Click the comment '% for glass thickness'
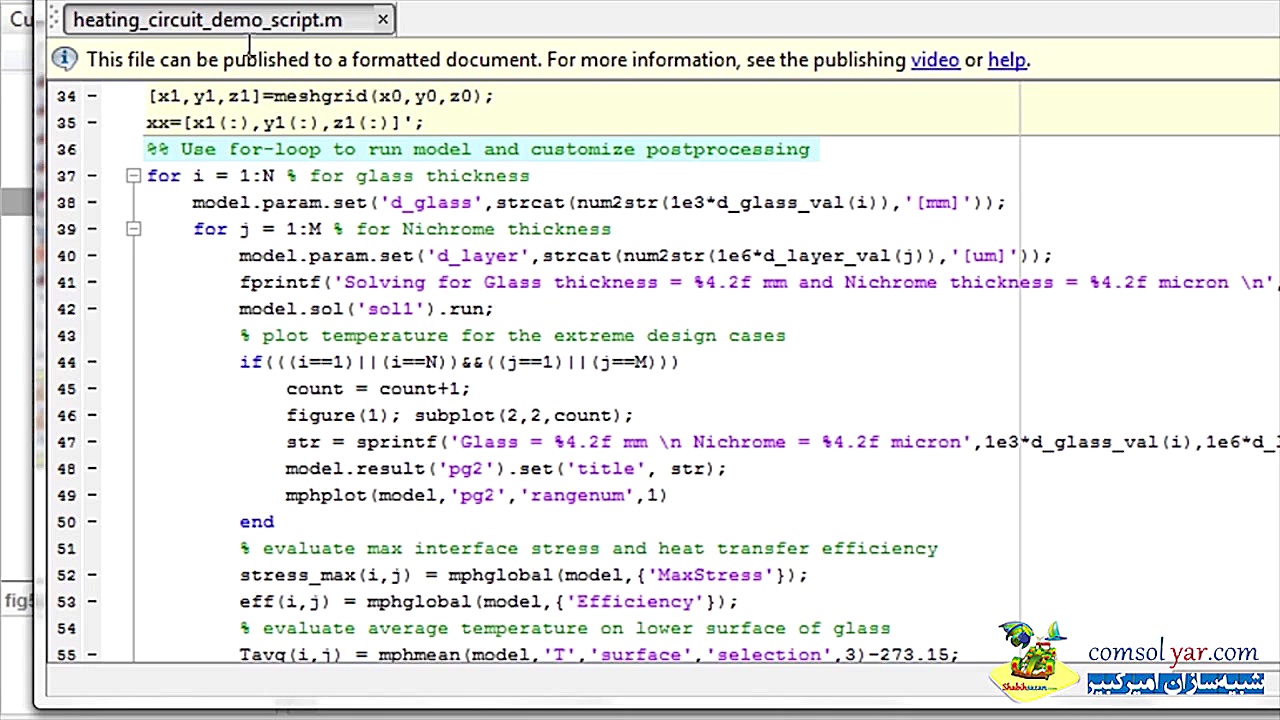1280x720 pixels. pos(408,176)
